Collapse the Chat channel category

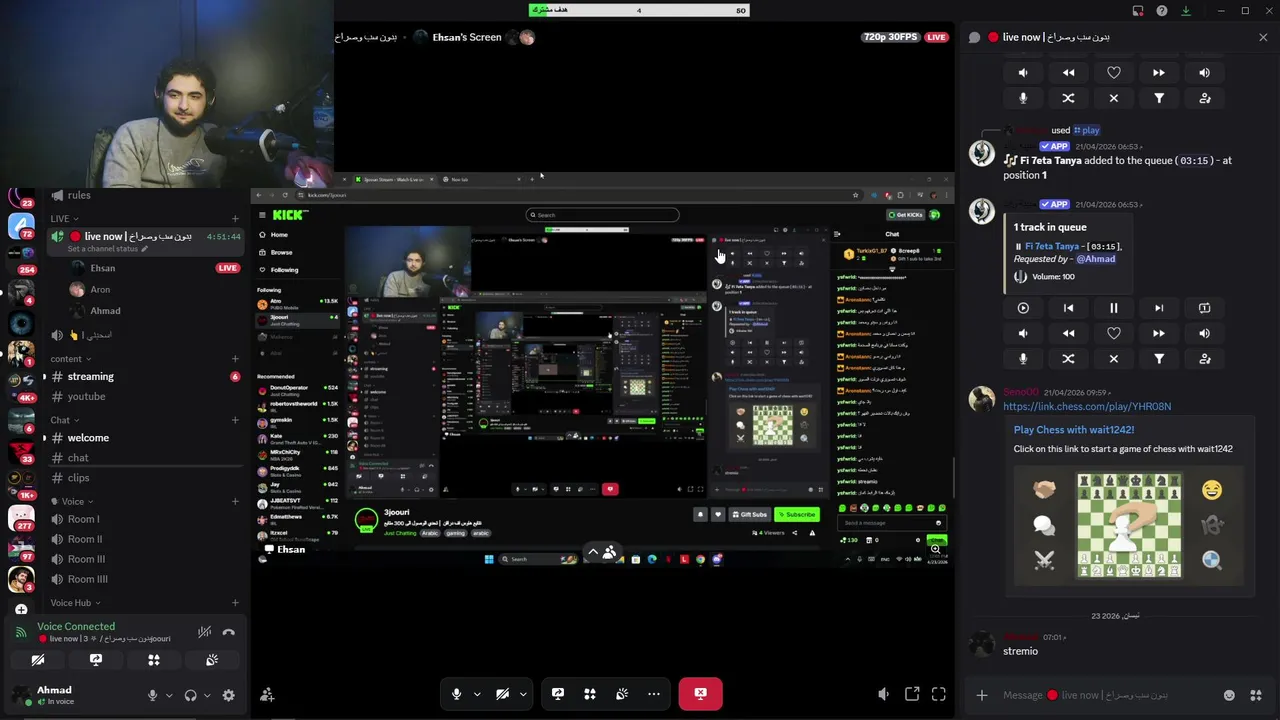pyautogui.click(x=65, y=420)
